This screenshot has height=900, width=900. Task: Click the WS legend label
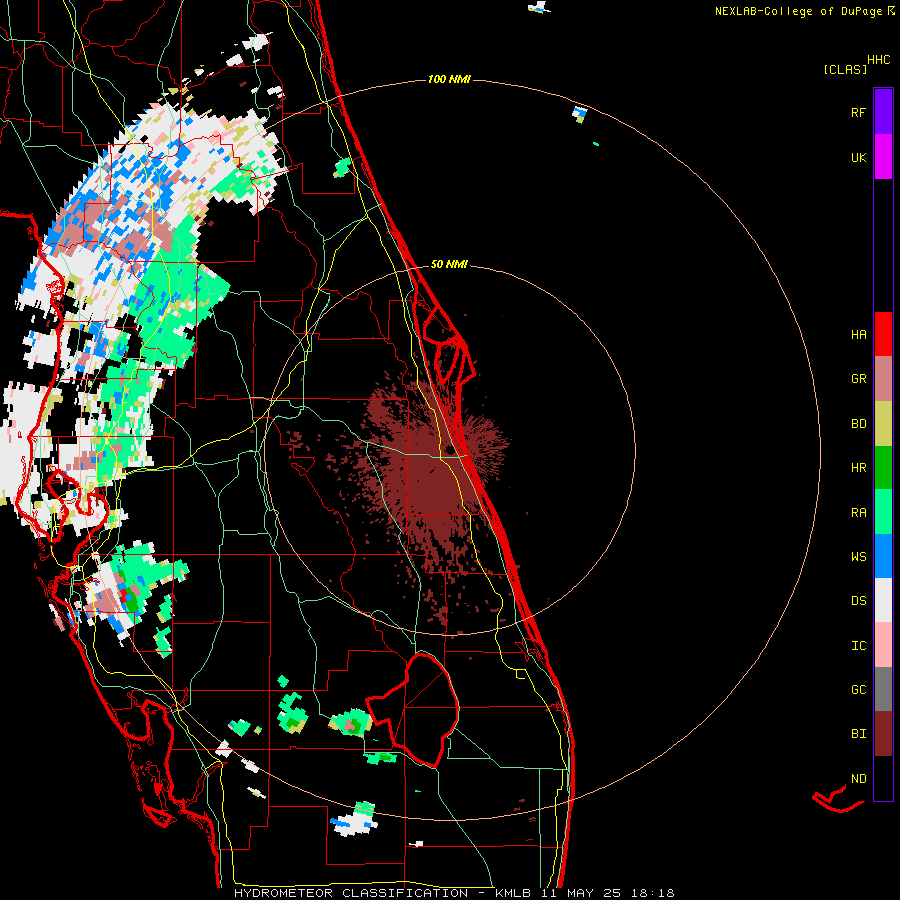tap(858, 557)
